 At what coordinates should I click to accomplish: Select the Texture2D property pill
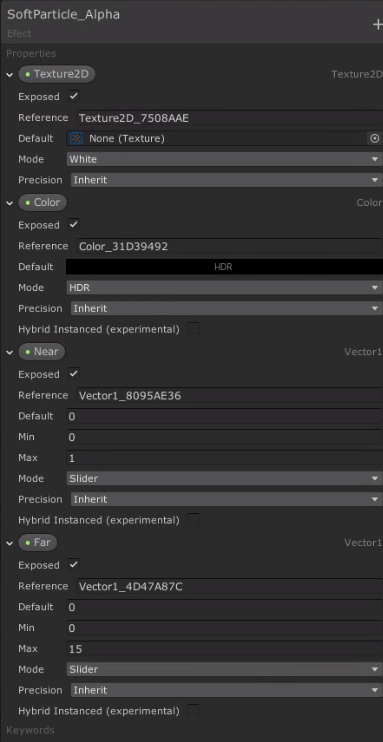point(56,74)
